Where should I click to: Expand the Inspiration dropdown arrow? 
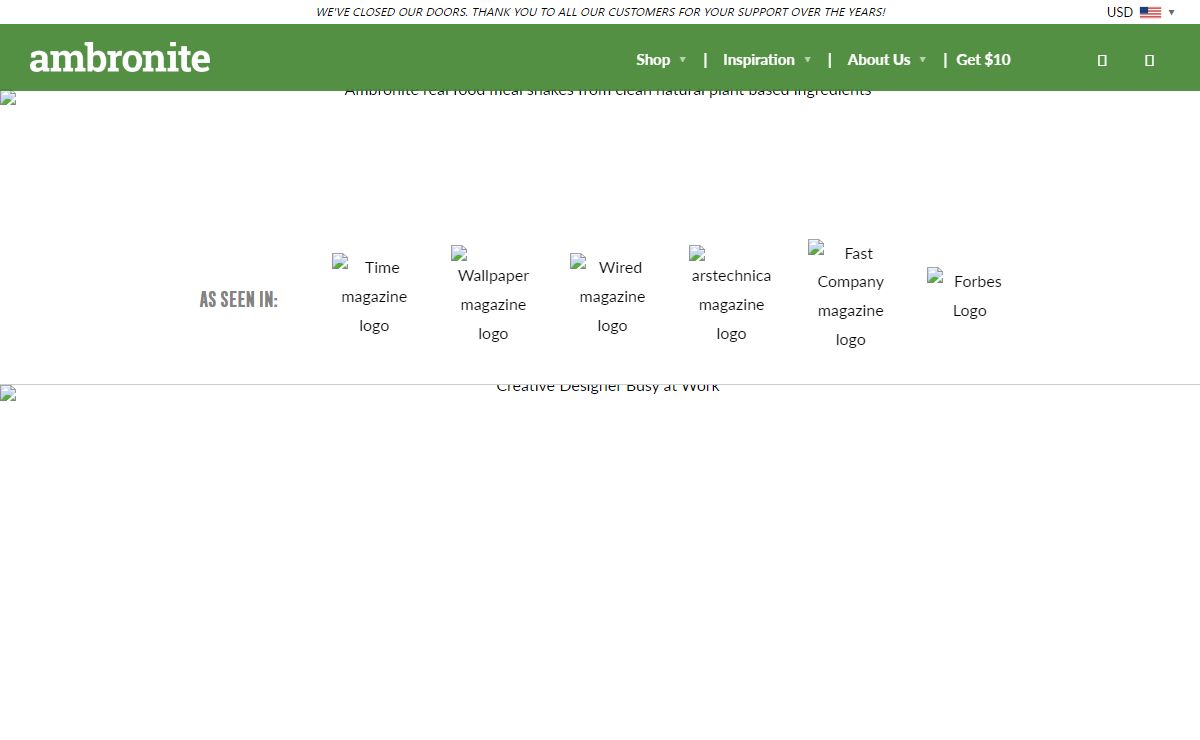pos(807,60)
